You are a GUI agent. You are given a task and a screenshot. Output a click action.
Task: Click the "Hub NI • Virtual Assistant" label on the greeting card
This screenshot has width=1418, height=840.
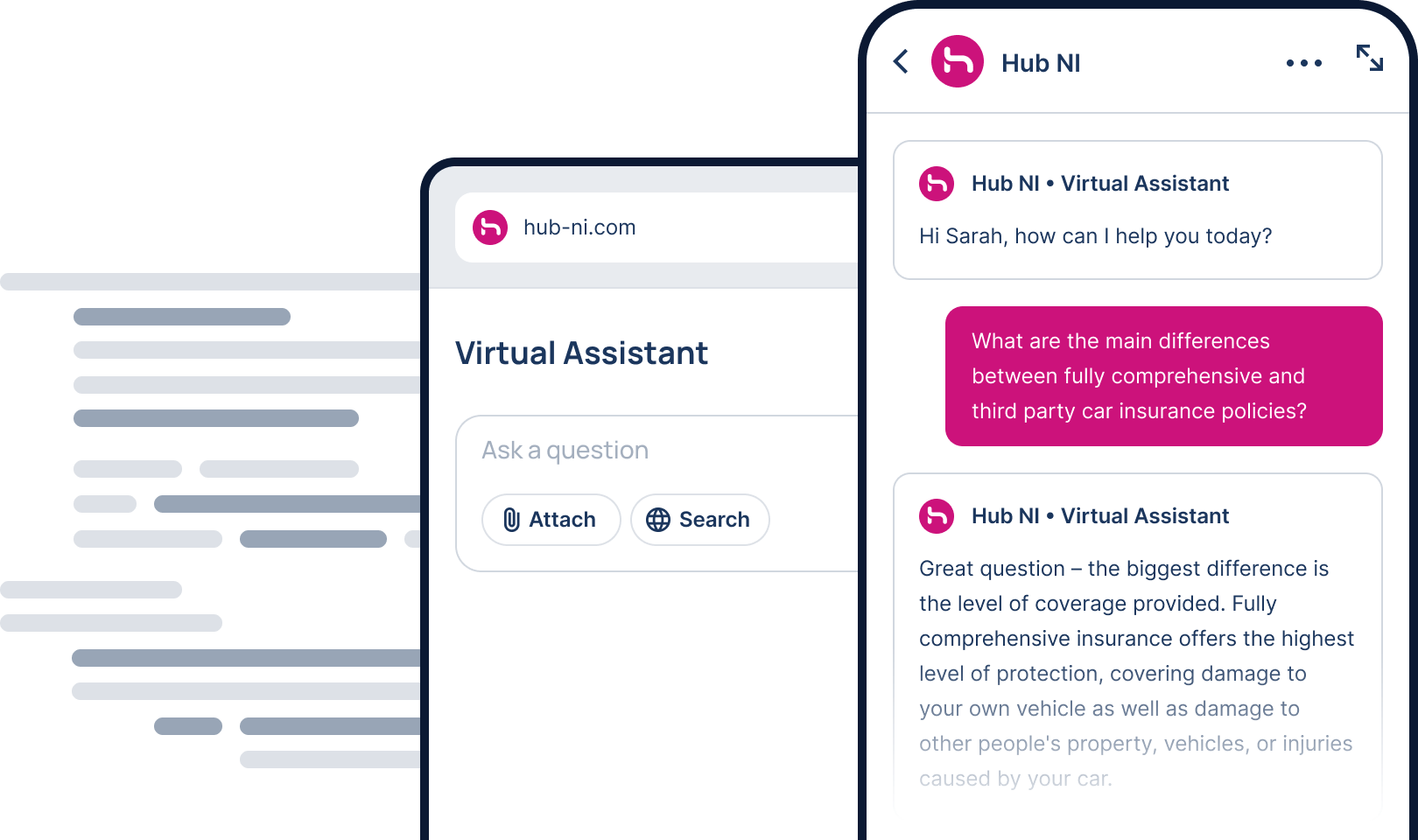click(1100, 184)
